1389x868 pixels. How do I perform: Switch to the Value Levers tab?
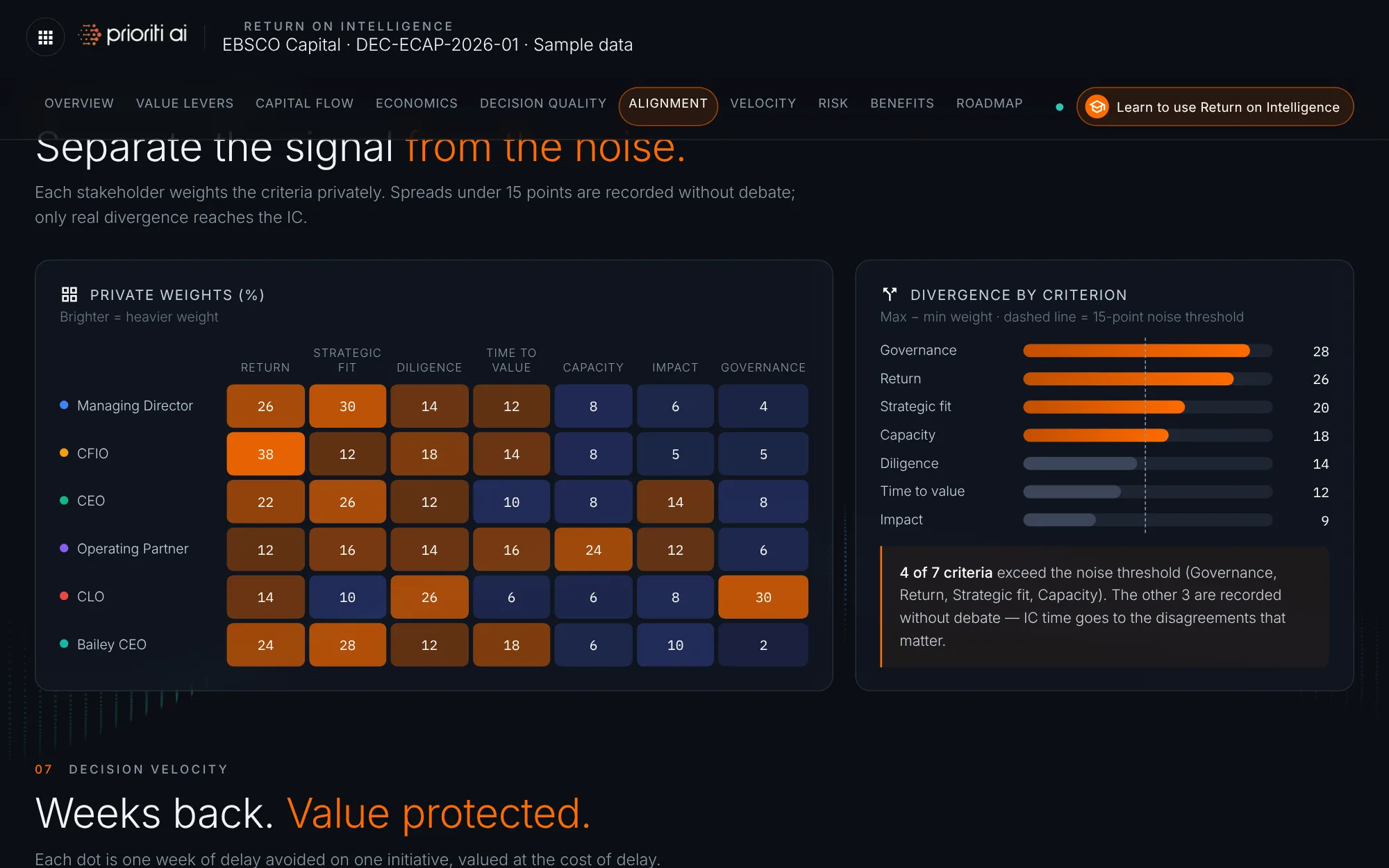point(185,103)
